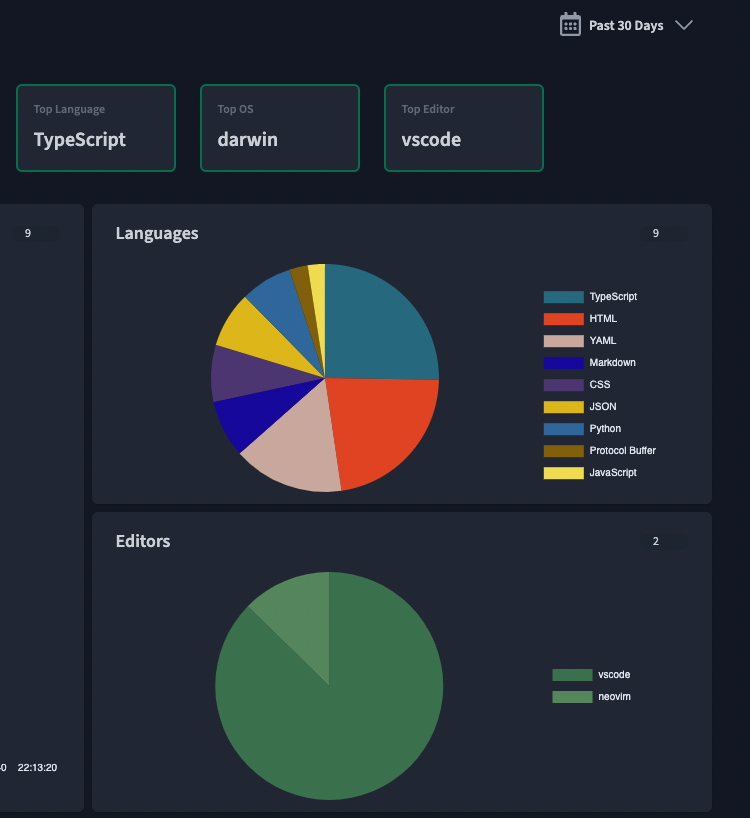Click the Languages count badge showing 9
The image size is (750, 818).
(x=656, y=234)
